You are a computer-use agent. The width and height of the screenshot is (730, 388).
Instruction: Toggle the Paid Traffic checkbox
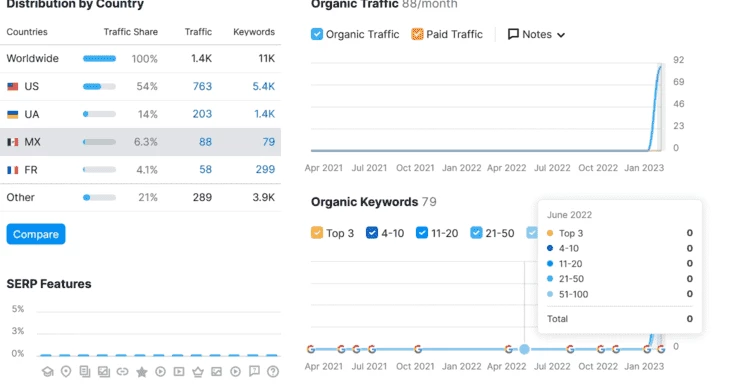click(x=417, y=34)
